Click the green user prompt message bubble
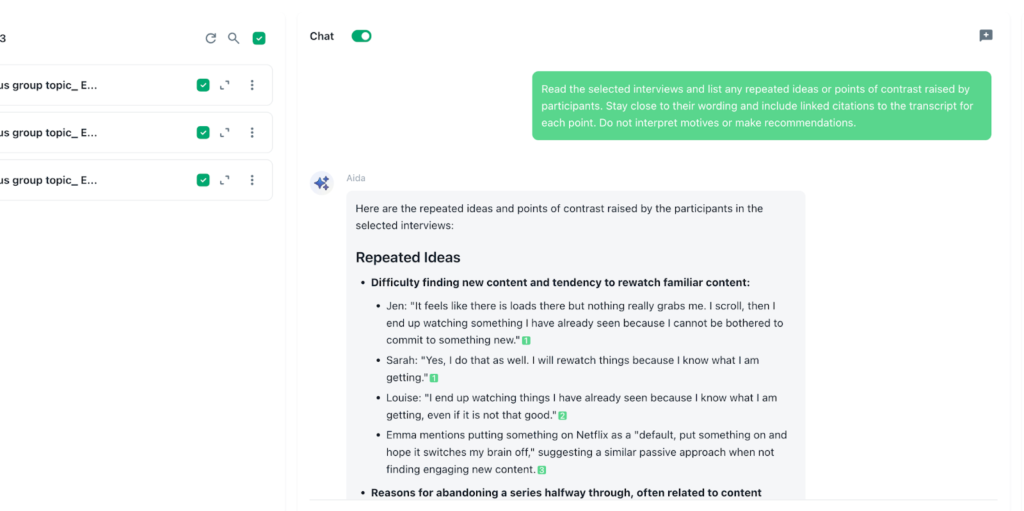Image resolution: width=1024 pixels, height=511 pixels. coord(761,106)
